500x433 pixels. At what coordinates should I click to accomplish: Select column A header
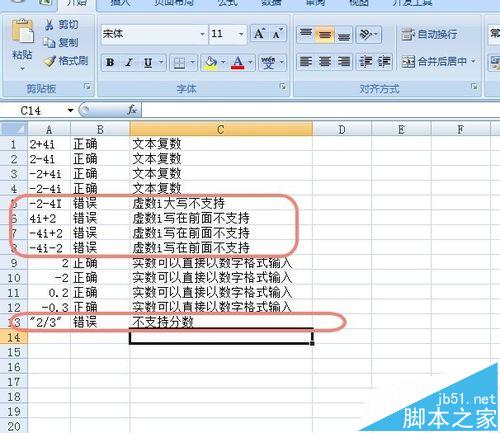(x=49, y=129)
